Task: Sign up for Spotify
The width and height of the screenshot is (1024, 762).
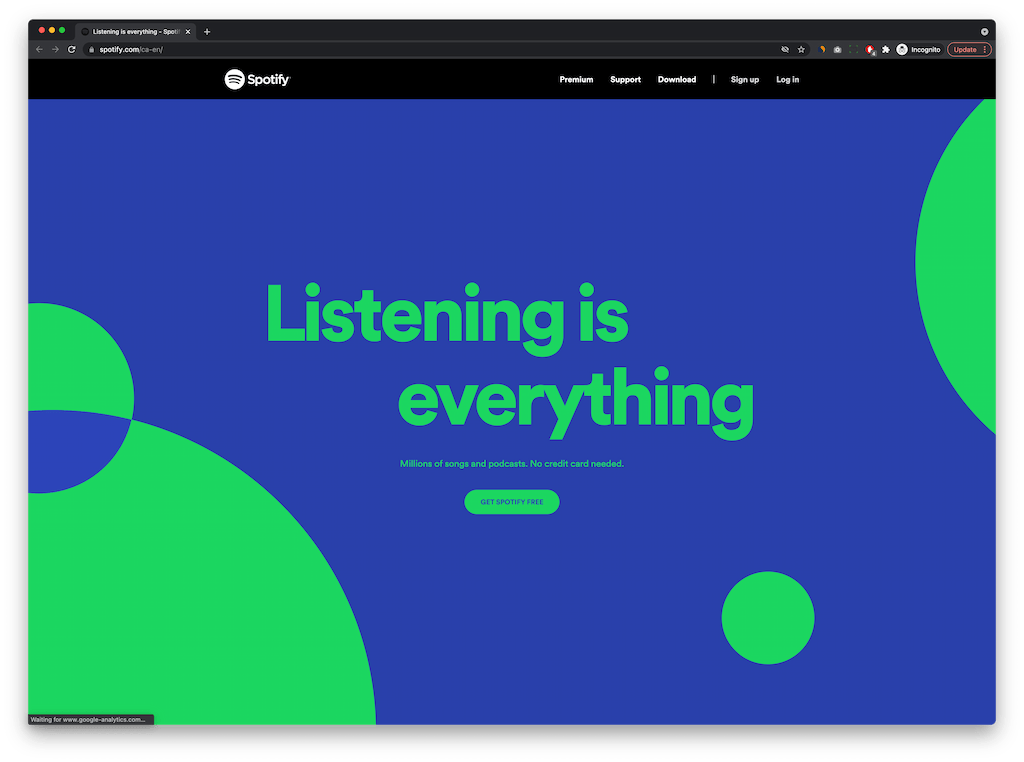Action: pyautogui.click(x=744, y=79)
